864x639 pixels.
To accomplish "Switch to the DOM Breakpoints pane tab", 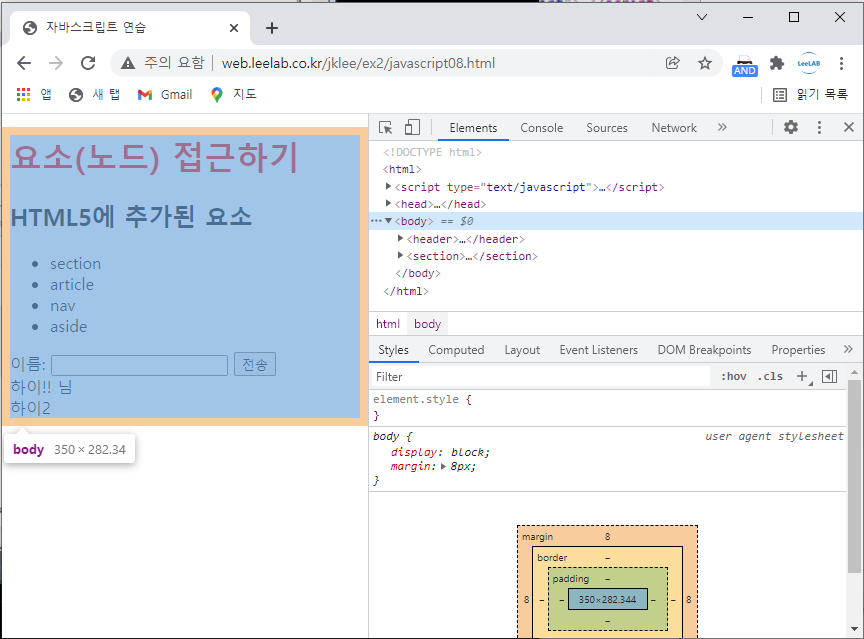I will [x=704, y=350].
